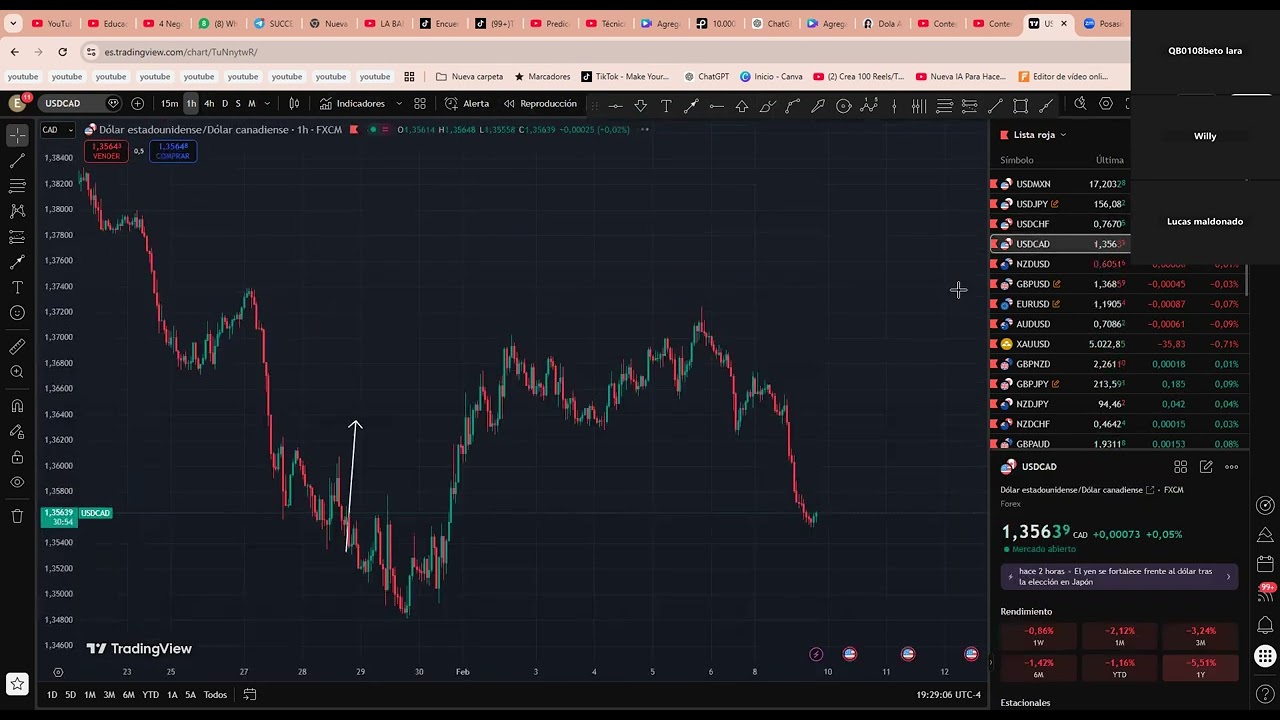
Task: Select XAUUSD in the watchlist
Action: click(1118, 344)
